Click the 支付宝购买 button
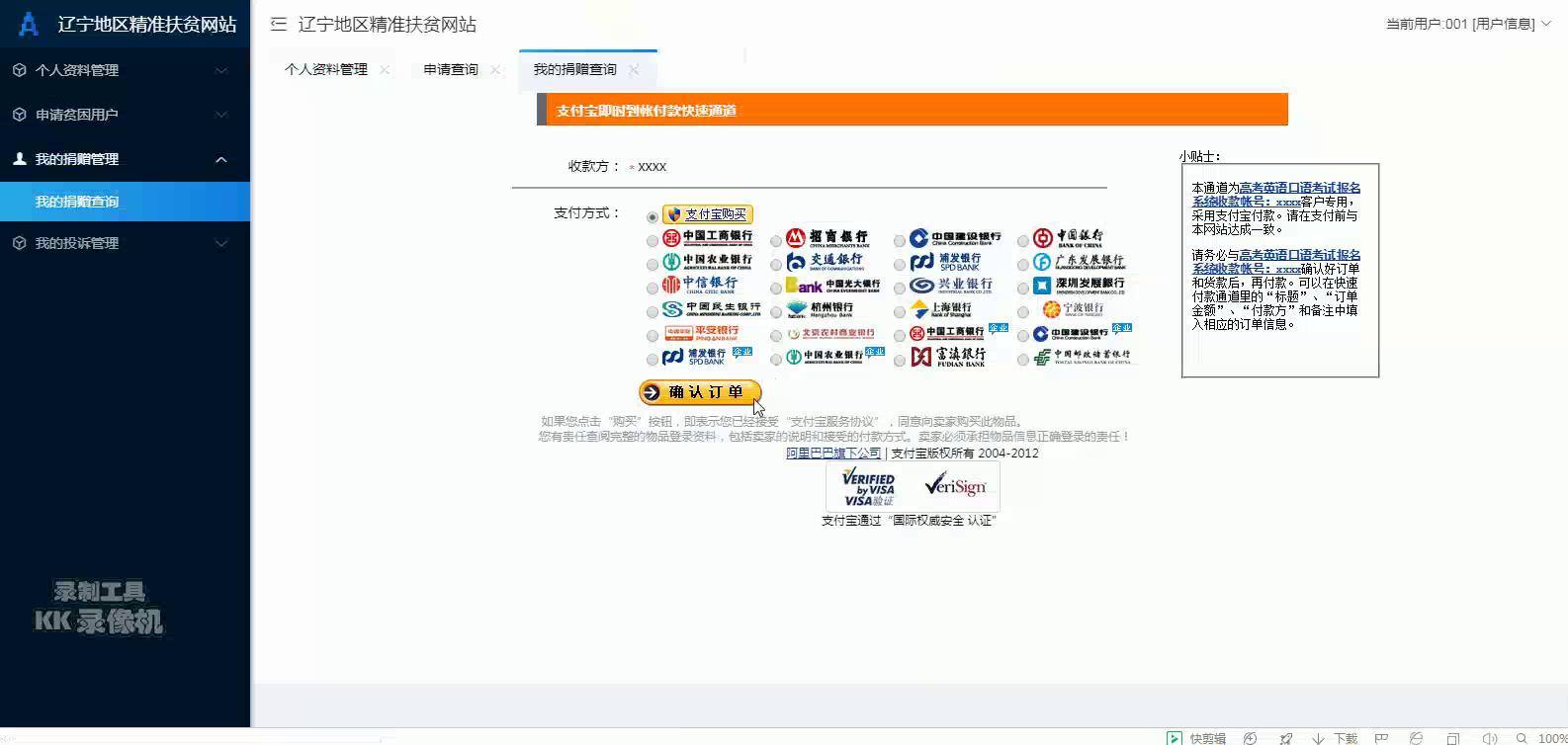 click(x=708, y=214)
